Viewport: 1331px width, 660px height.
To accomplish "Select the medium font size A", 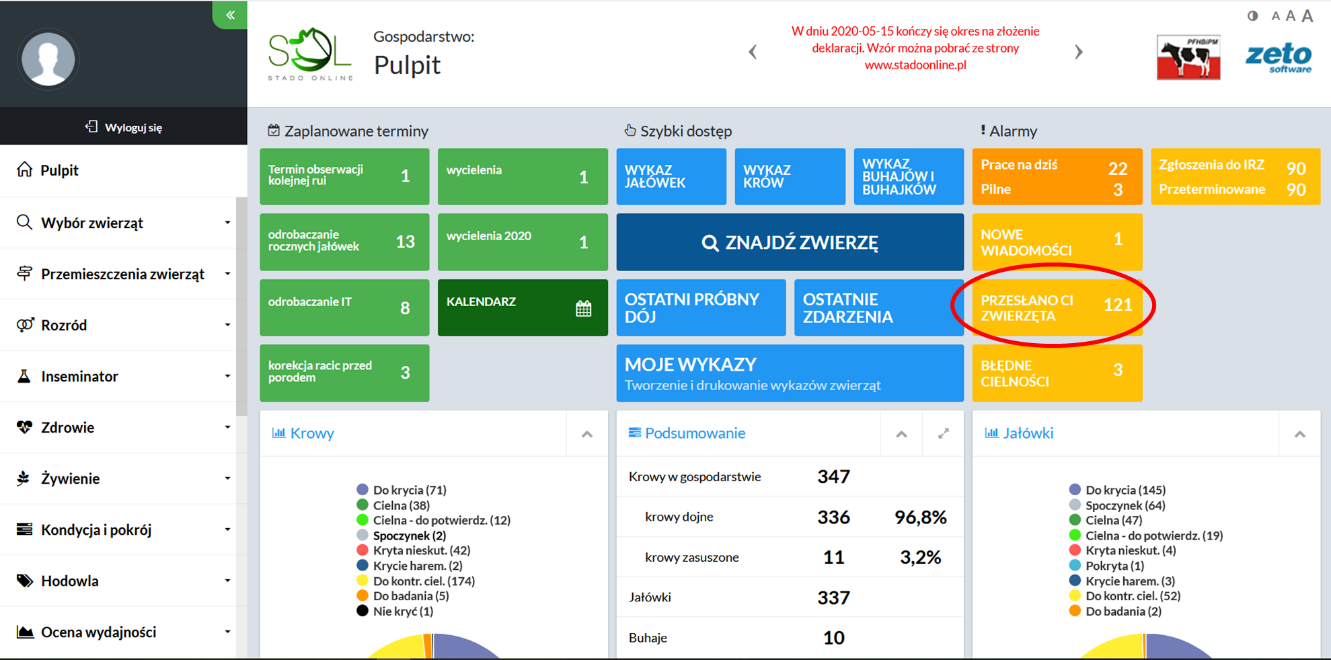I will 1291,16.
